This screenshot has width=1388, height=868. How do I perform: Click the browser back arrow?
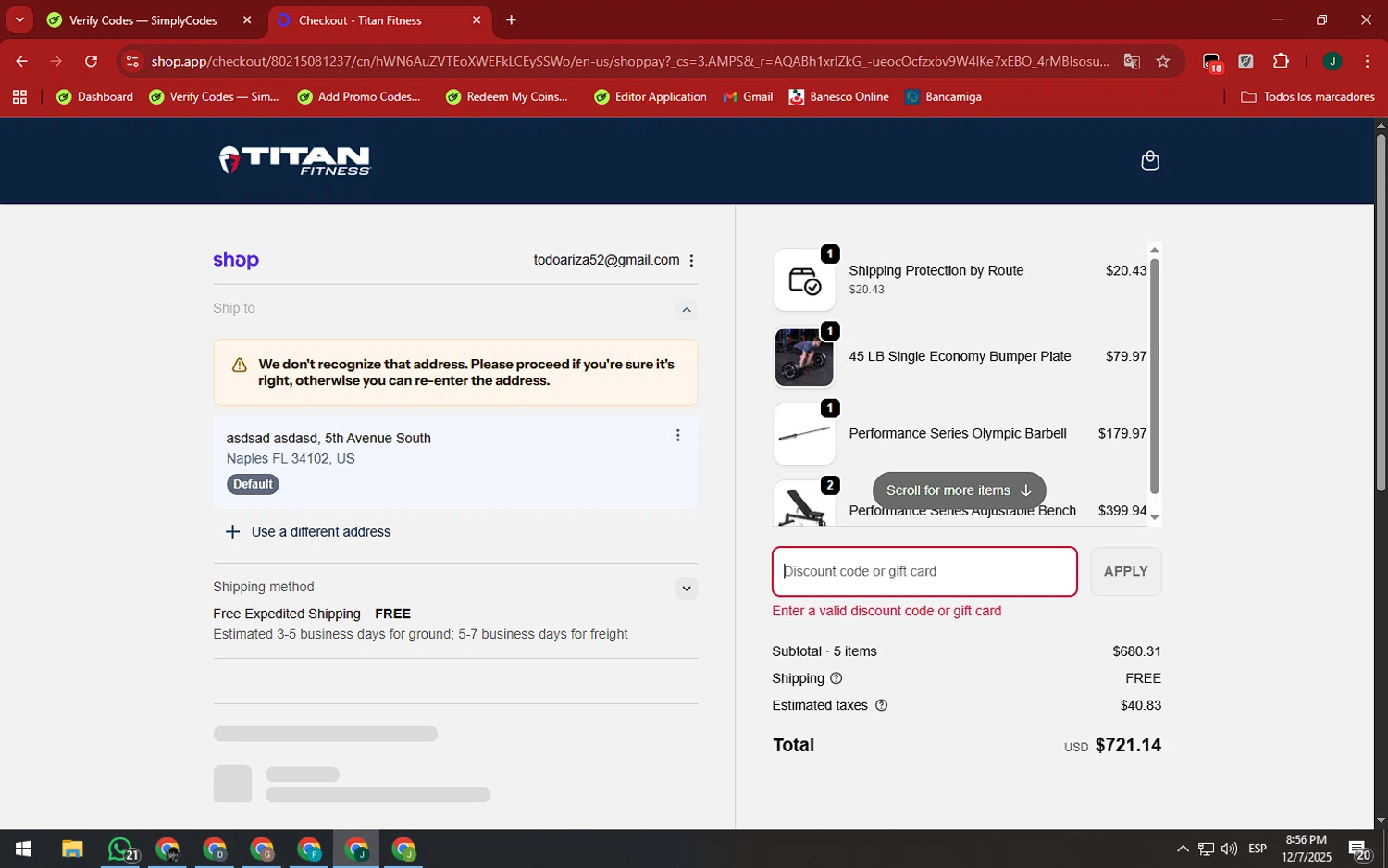pyautogui.click(x=21, y=61)
